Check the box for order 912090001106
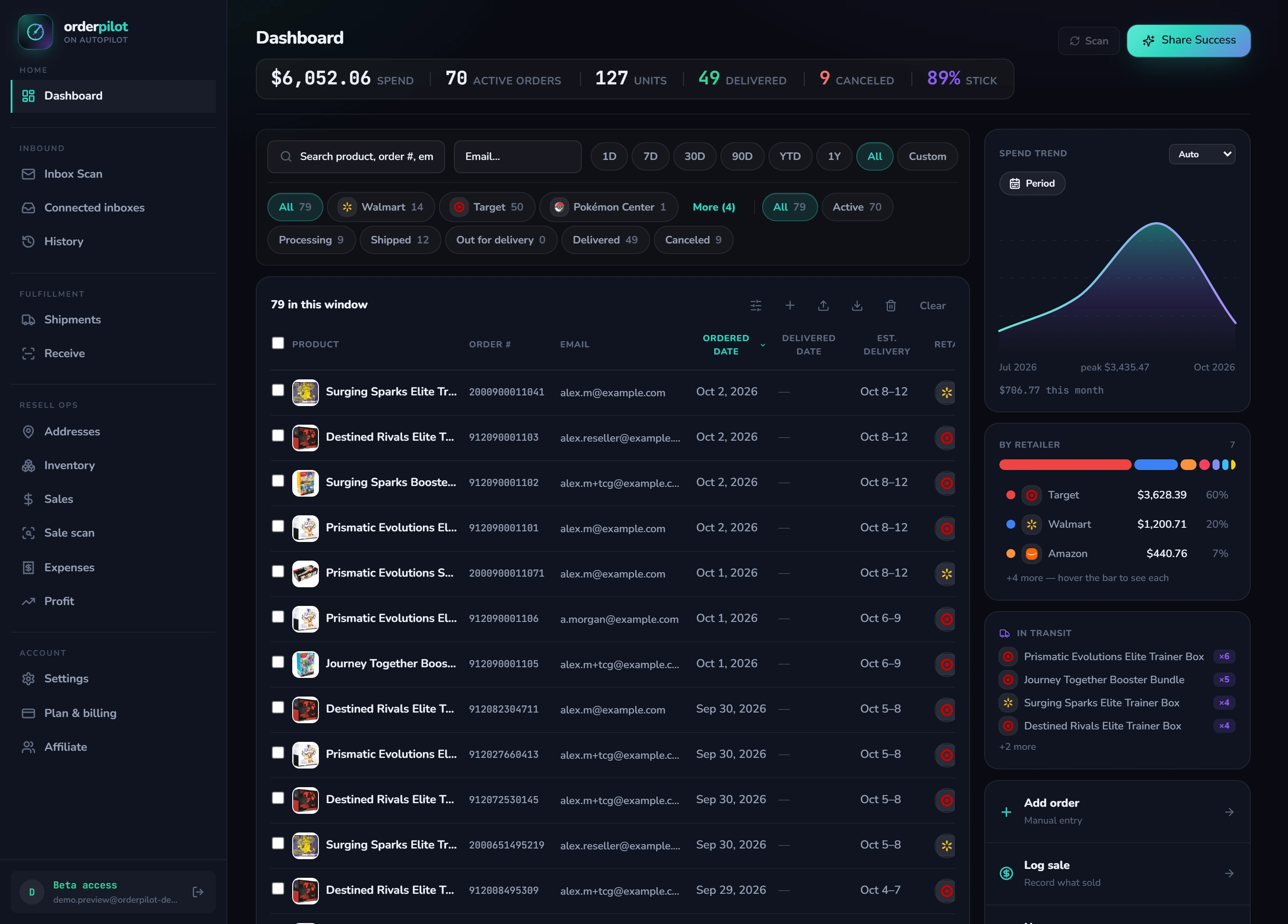Screen dimensions: 1288x924 pyautogui.click(x=278, y=617)
